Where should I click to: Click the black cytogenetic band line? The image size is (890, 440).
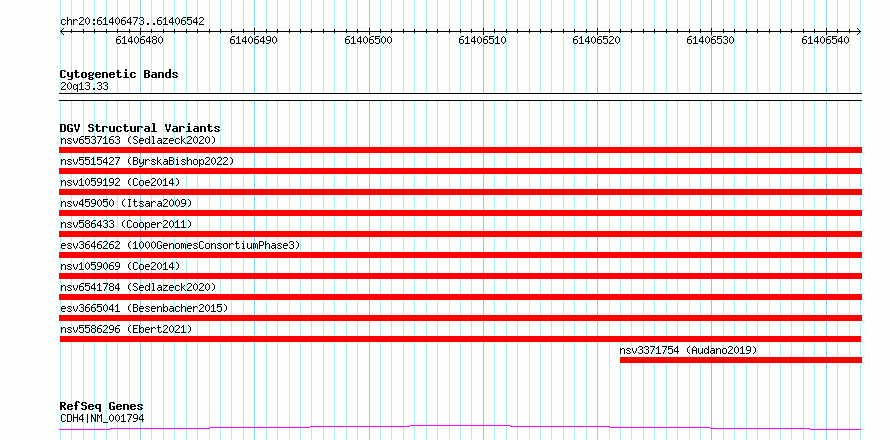click(x=460, y=97)
